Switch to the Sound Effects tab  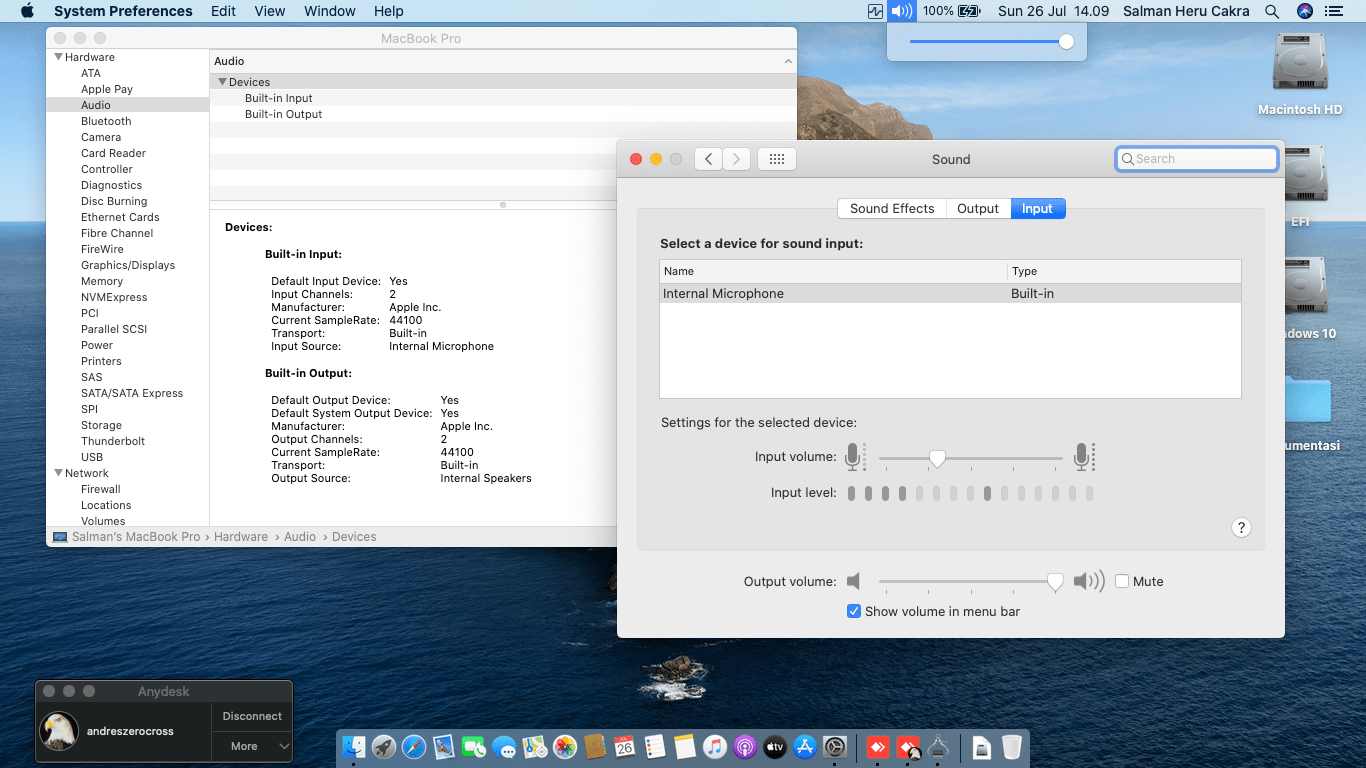[891, 208]
